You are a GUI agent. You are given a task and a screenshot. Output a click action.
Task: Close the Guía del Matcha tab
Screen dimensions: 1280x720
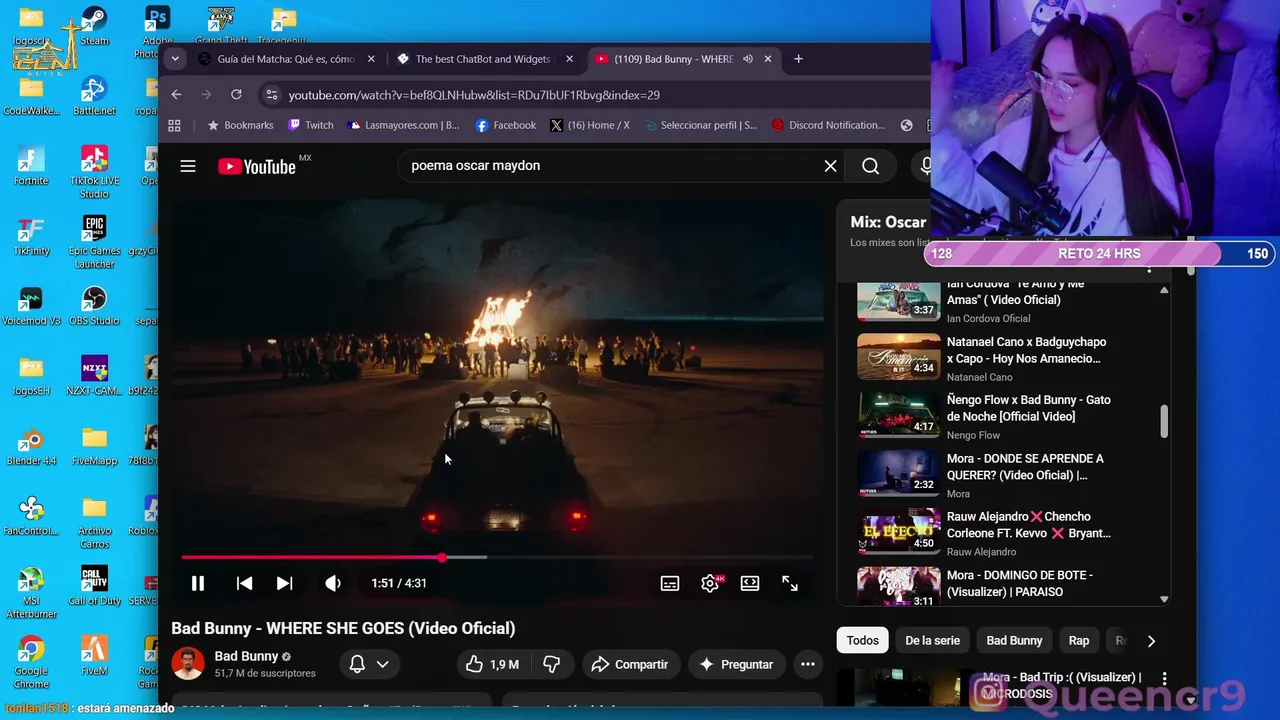[x=371, y=59]
